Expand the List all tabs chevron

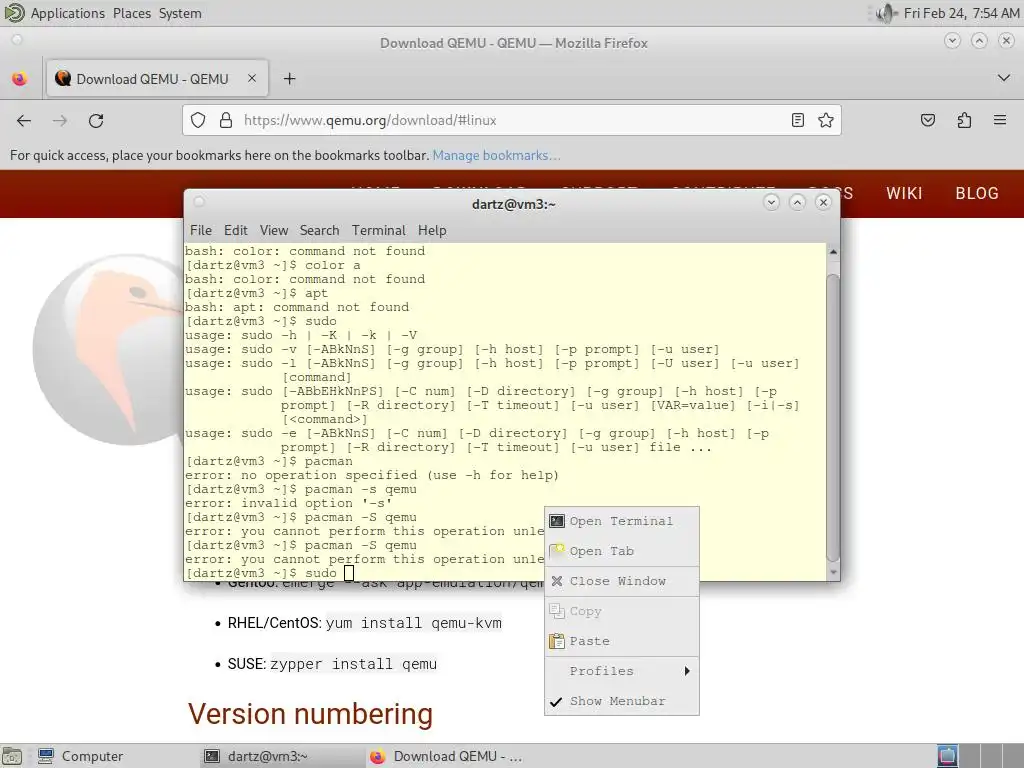coord(1004,78)
